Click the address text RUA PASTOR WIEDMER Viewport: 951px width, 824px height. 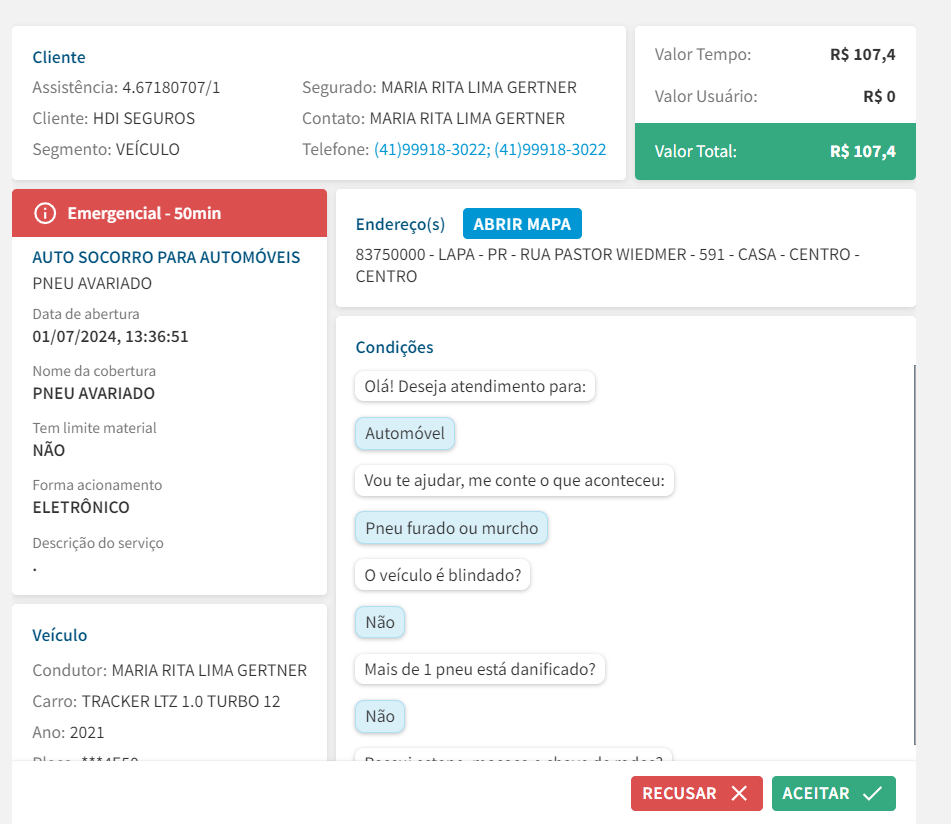603,255
